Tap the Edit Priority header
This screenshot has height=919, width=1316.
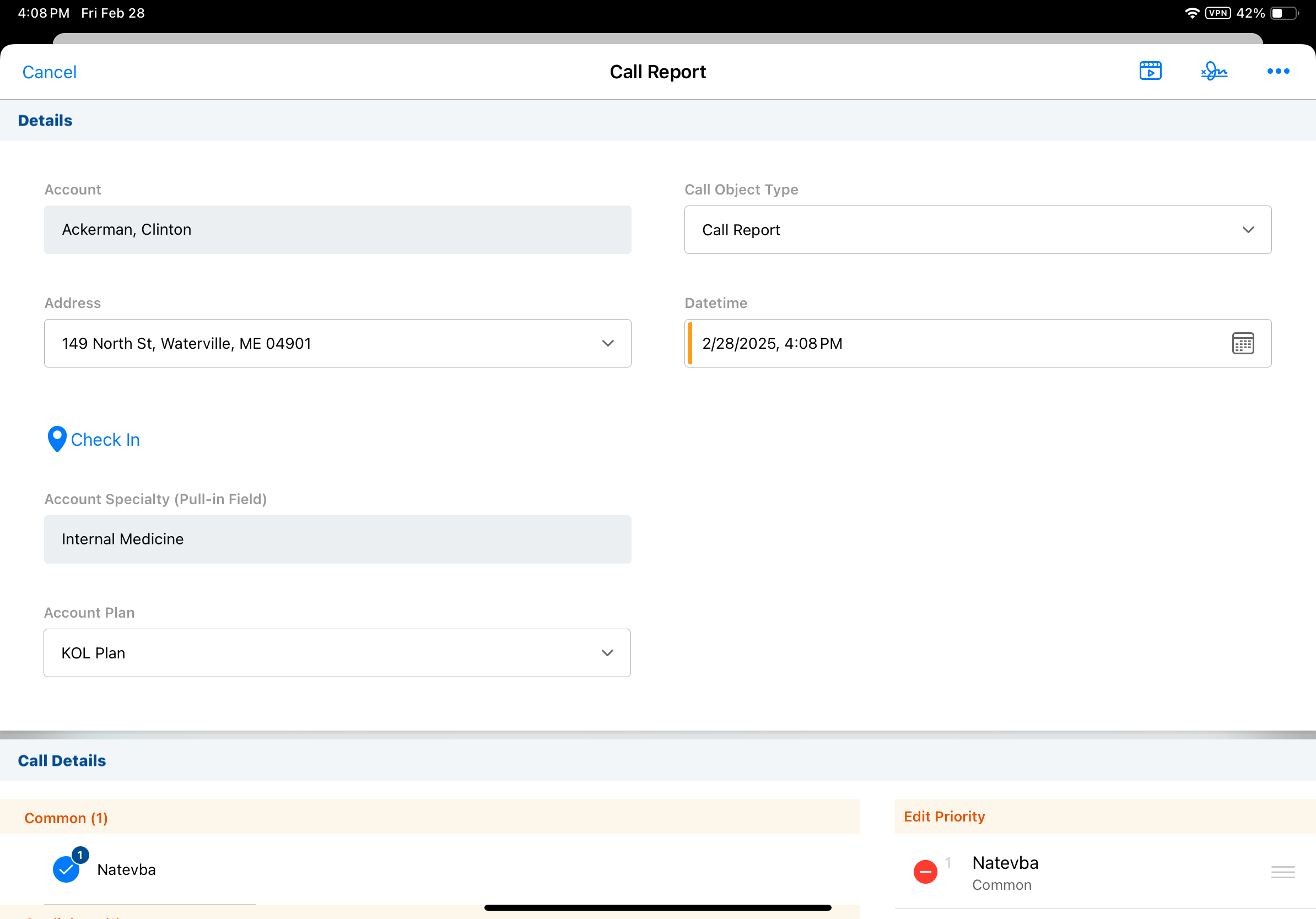coord(944,816)
